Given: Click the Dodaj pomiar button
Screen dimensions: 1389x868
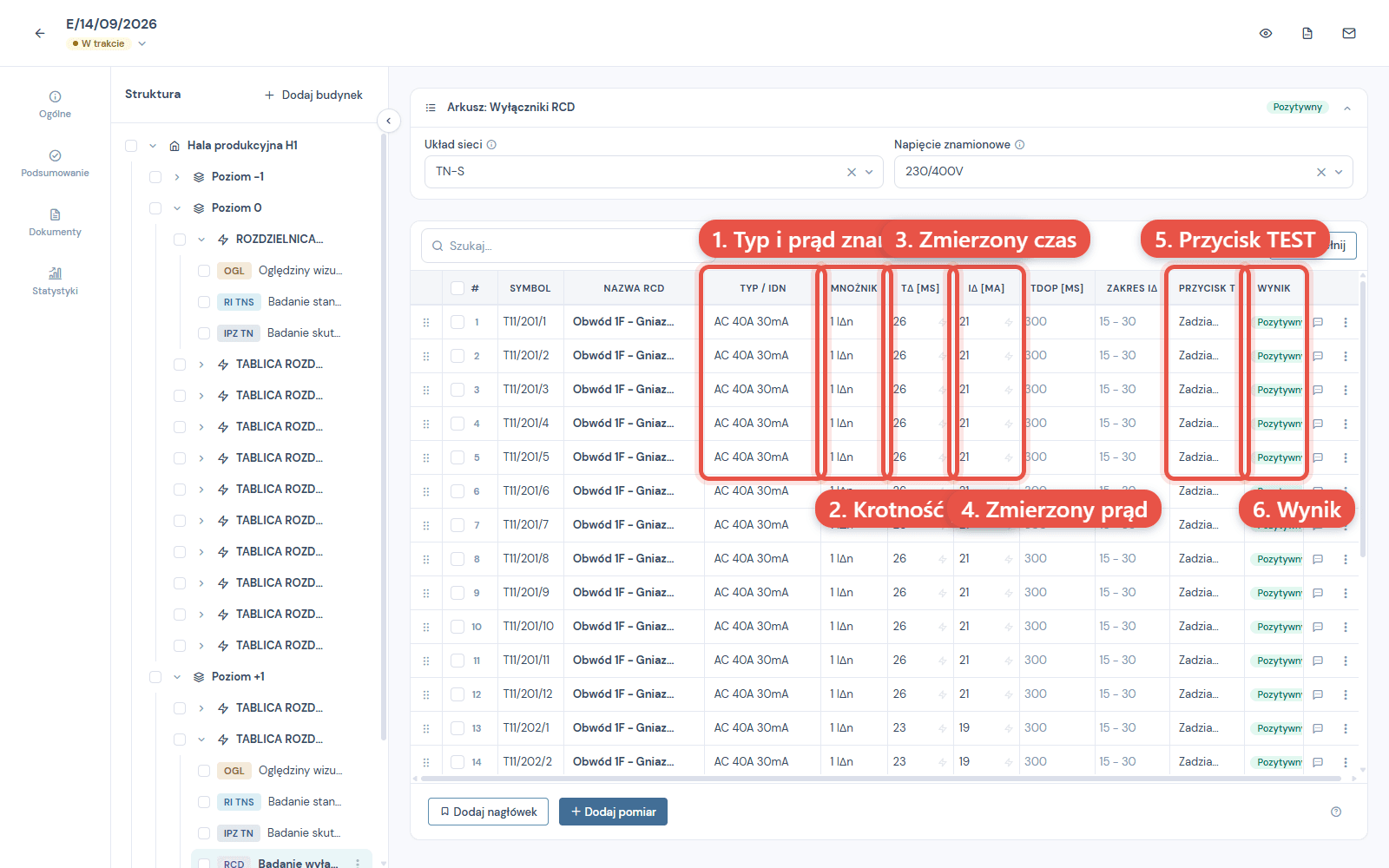Looking at the screenshot, I should (613, 812).
